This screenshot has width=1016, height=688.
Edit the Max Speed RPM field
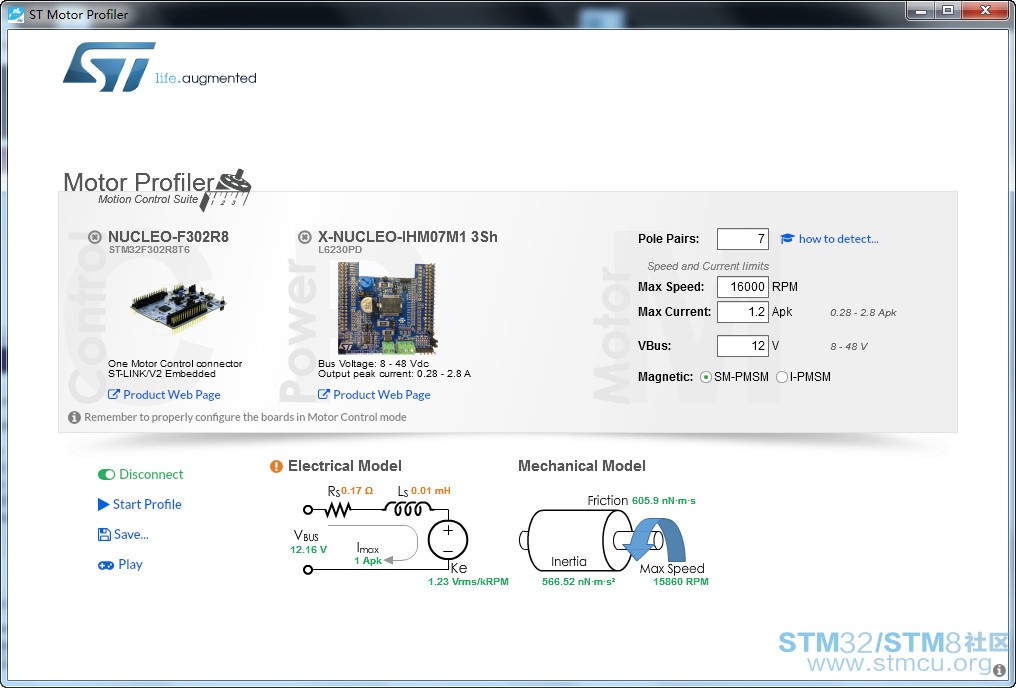point(743,287)
